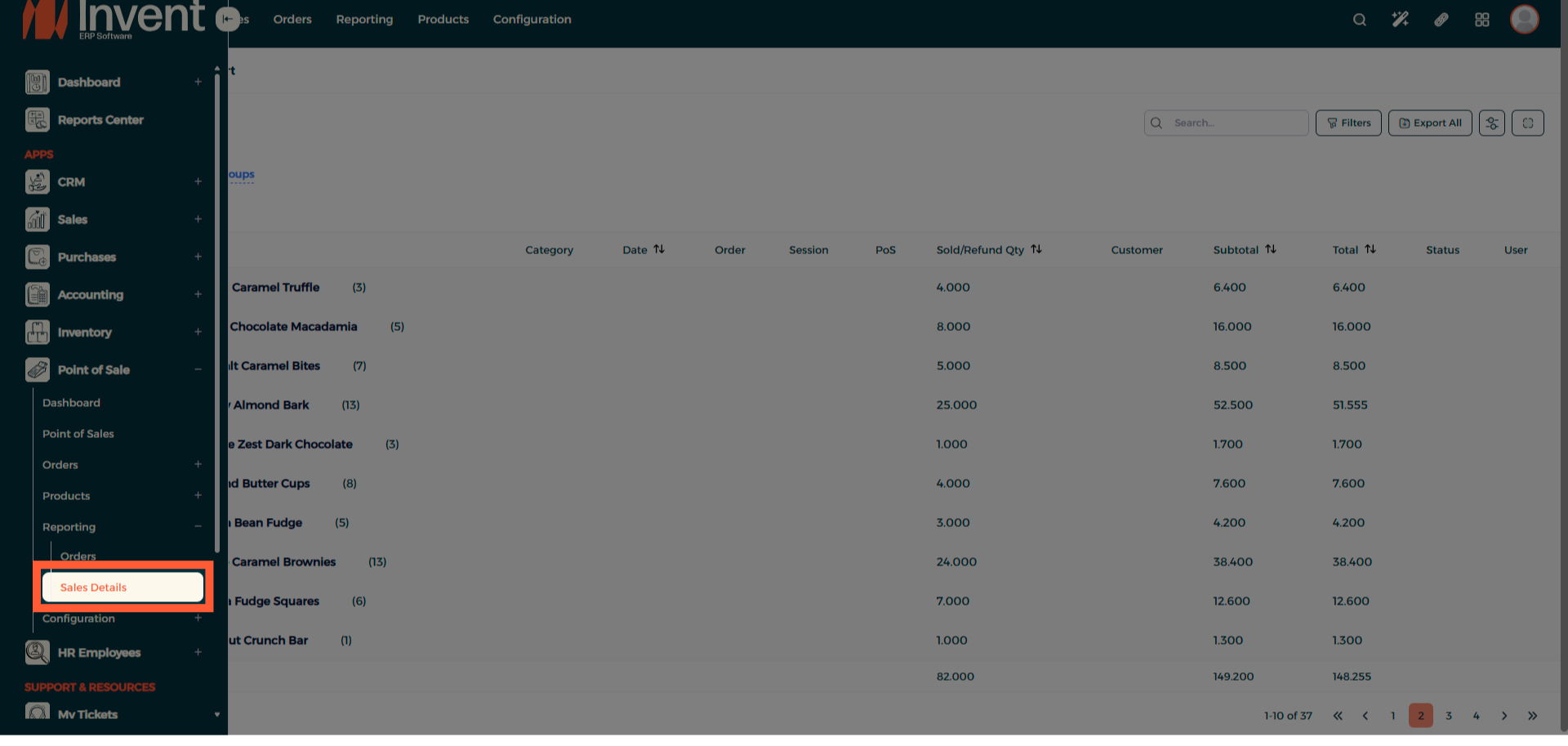
Task: Expand the Chocolate Macadamia group row
Action: (x=894, y=327)
